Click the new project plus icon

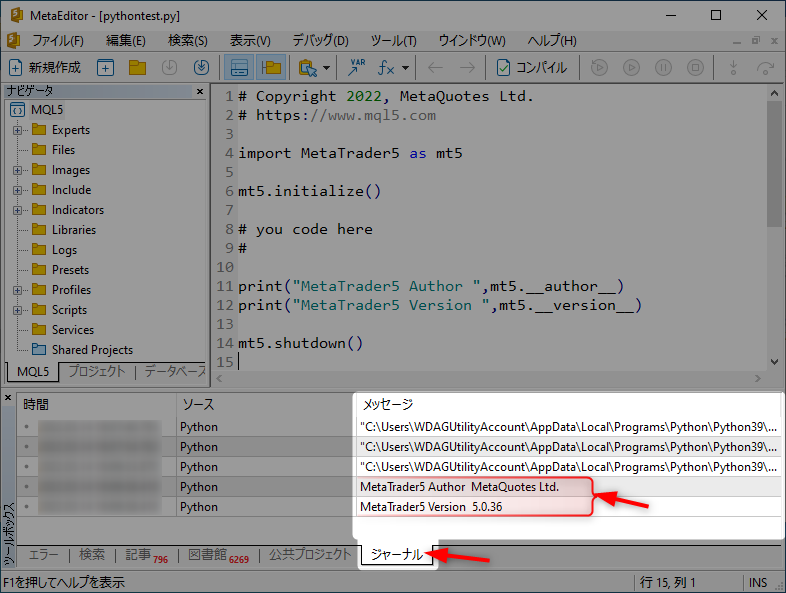[x=105, y=67]
